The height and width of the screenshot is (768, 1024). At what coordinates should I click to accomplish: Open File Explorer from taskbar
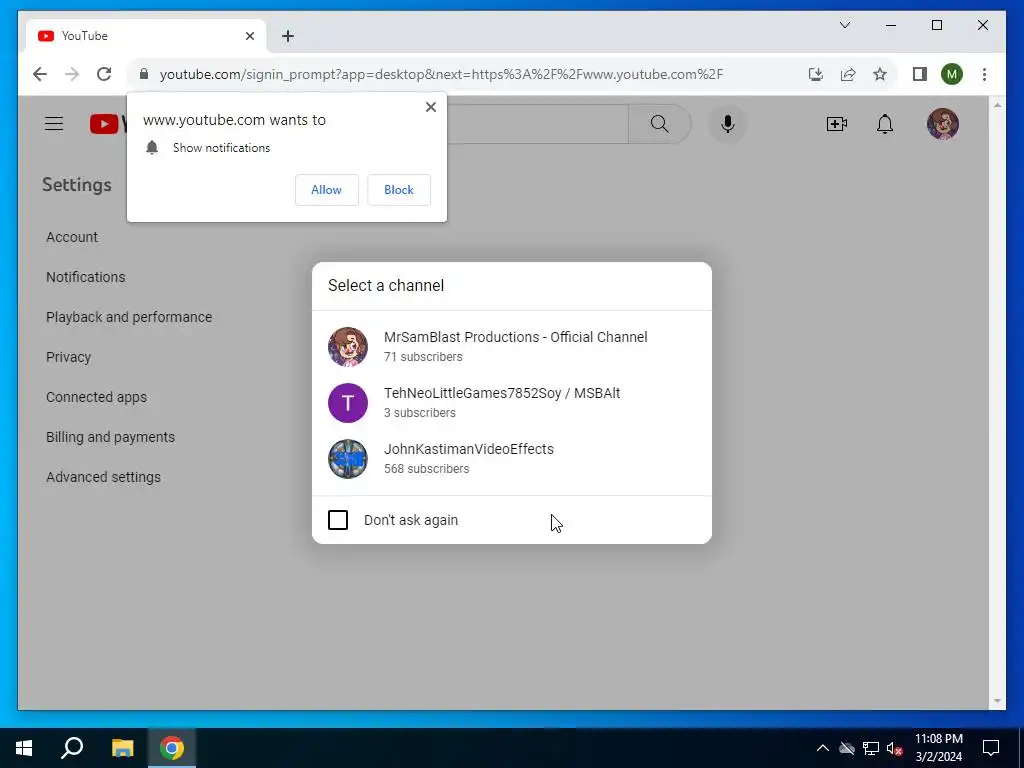click(122, 748)
